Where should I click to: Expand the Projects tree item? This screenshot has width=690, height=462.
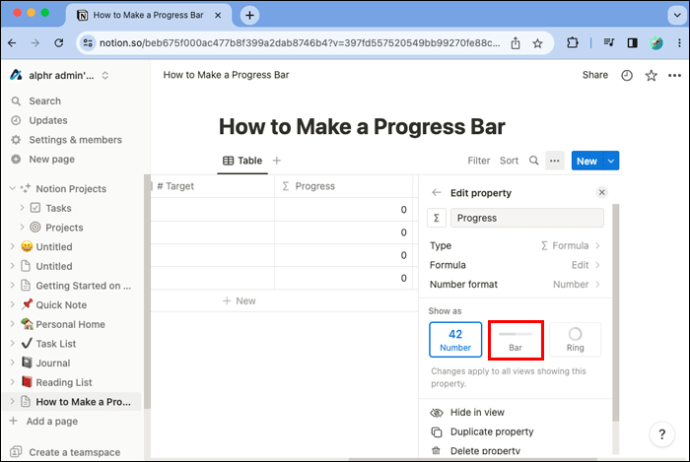click(x=22, y=227)
